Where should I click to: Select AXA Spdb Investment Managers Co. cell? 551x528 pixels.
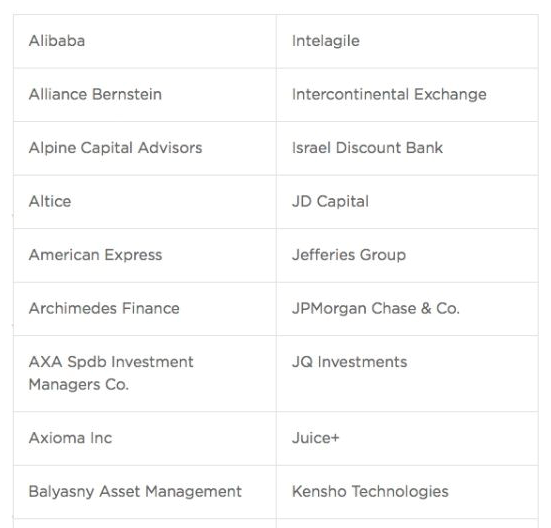[145, 373]
